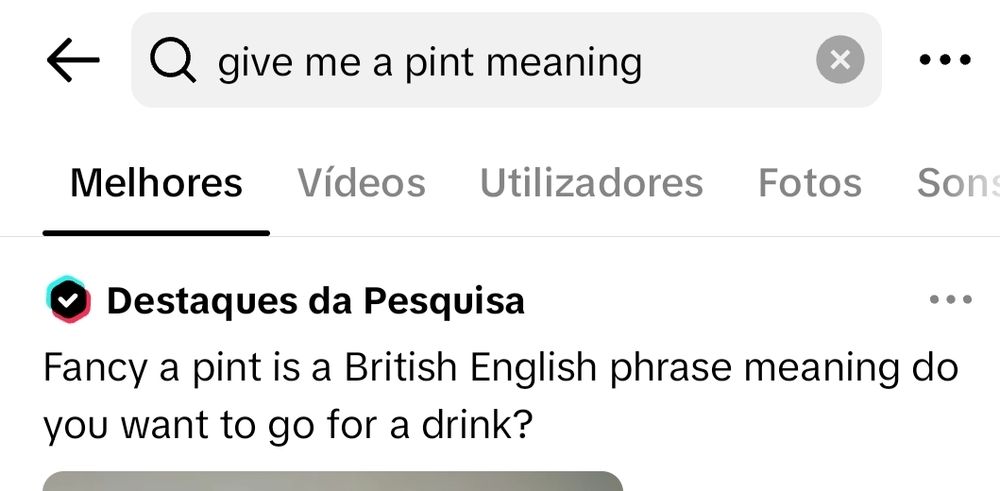Screen dimensions: 1000x491
Task: Open the Destaques da Pesquisa three-dot menu
Action: (x=949, y=300)
